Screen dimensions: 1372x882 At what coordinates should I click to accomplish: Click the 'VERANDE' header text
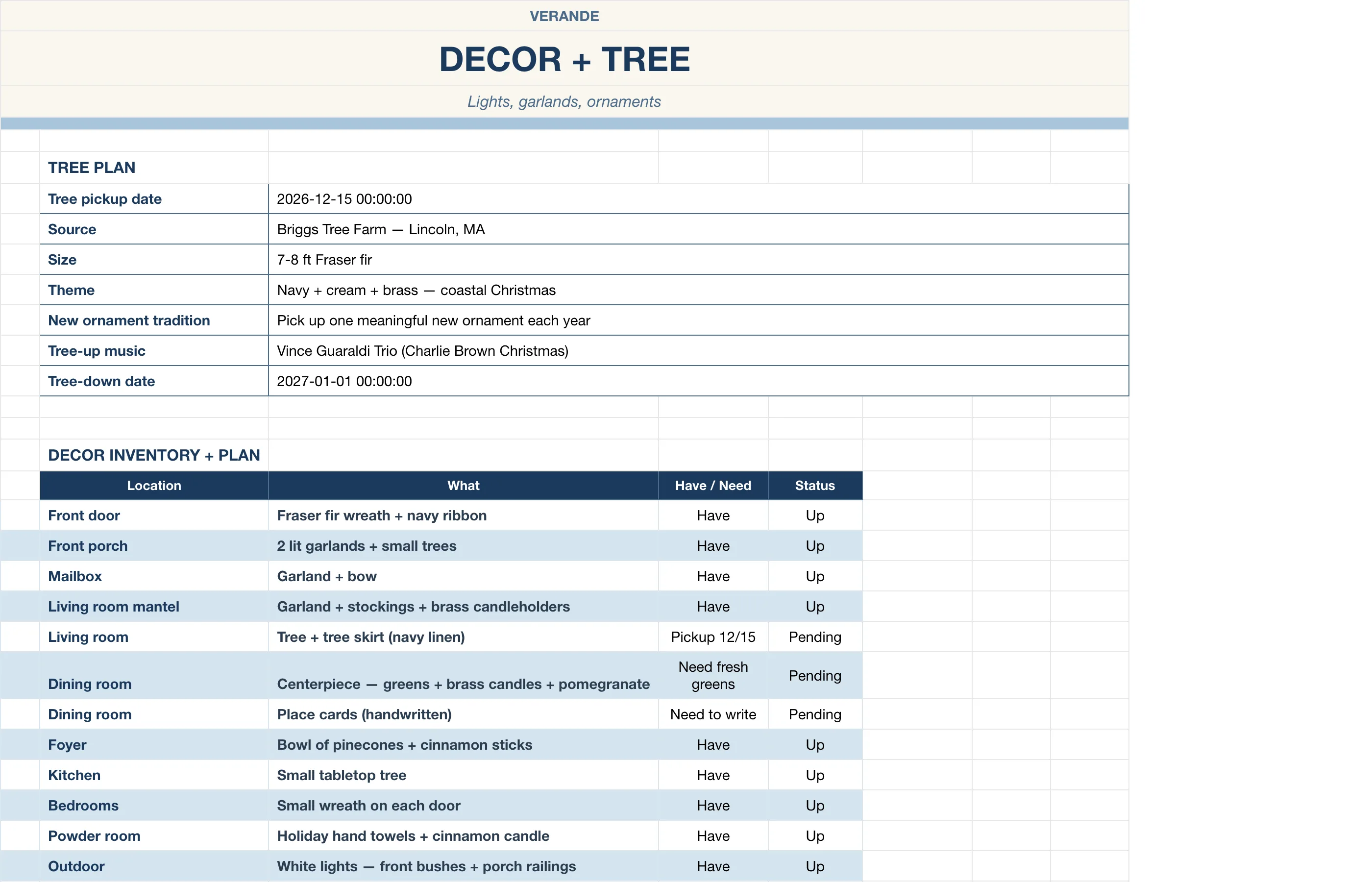(x=564, y=16)
